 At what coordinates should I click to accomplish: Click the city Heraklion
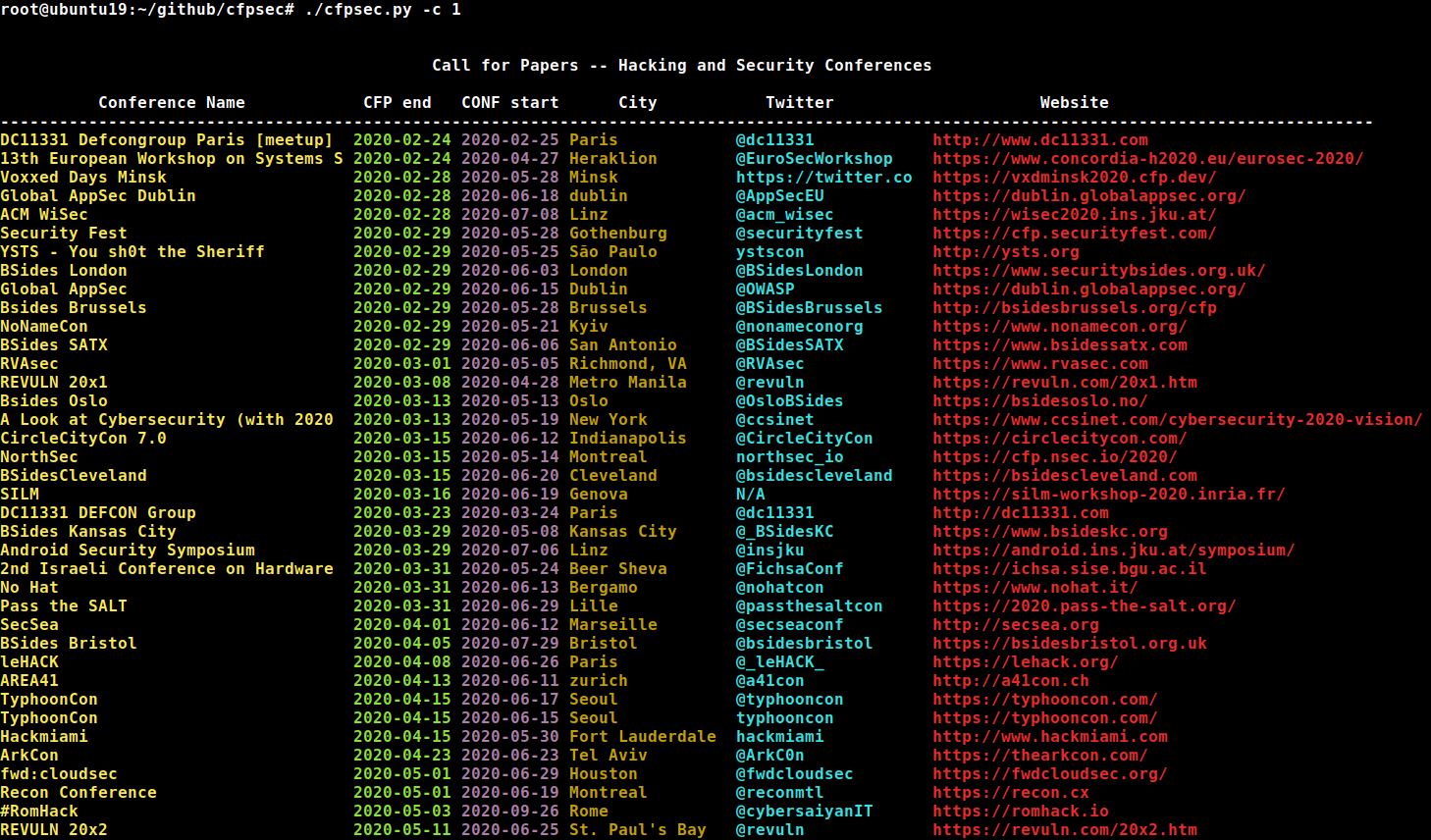click(x=613, y=158)
